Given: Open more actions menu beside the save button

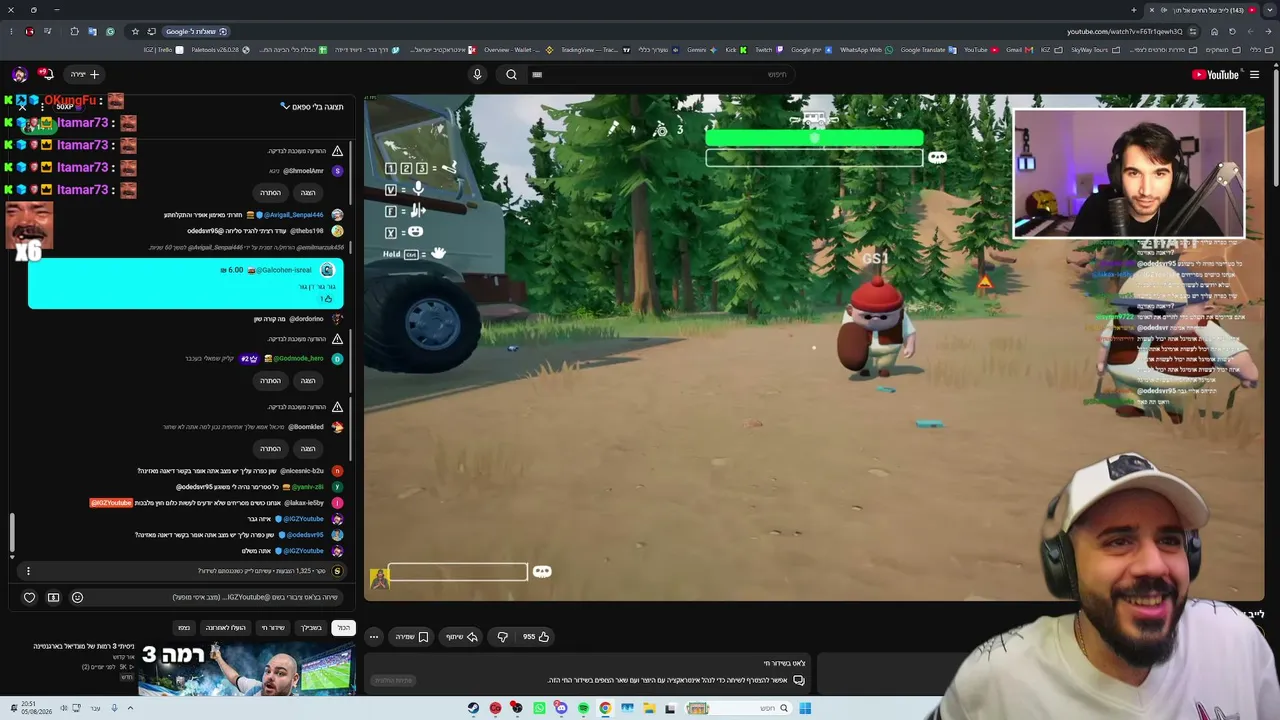Looking at the screenshot, I should [374, 637].
